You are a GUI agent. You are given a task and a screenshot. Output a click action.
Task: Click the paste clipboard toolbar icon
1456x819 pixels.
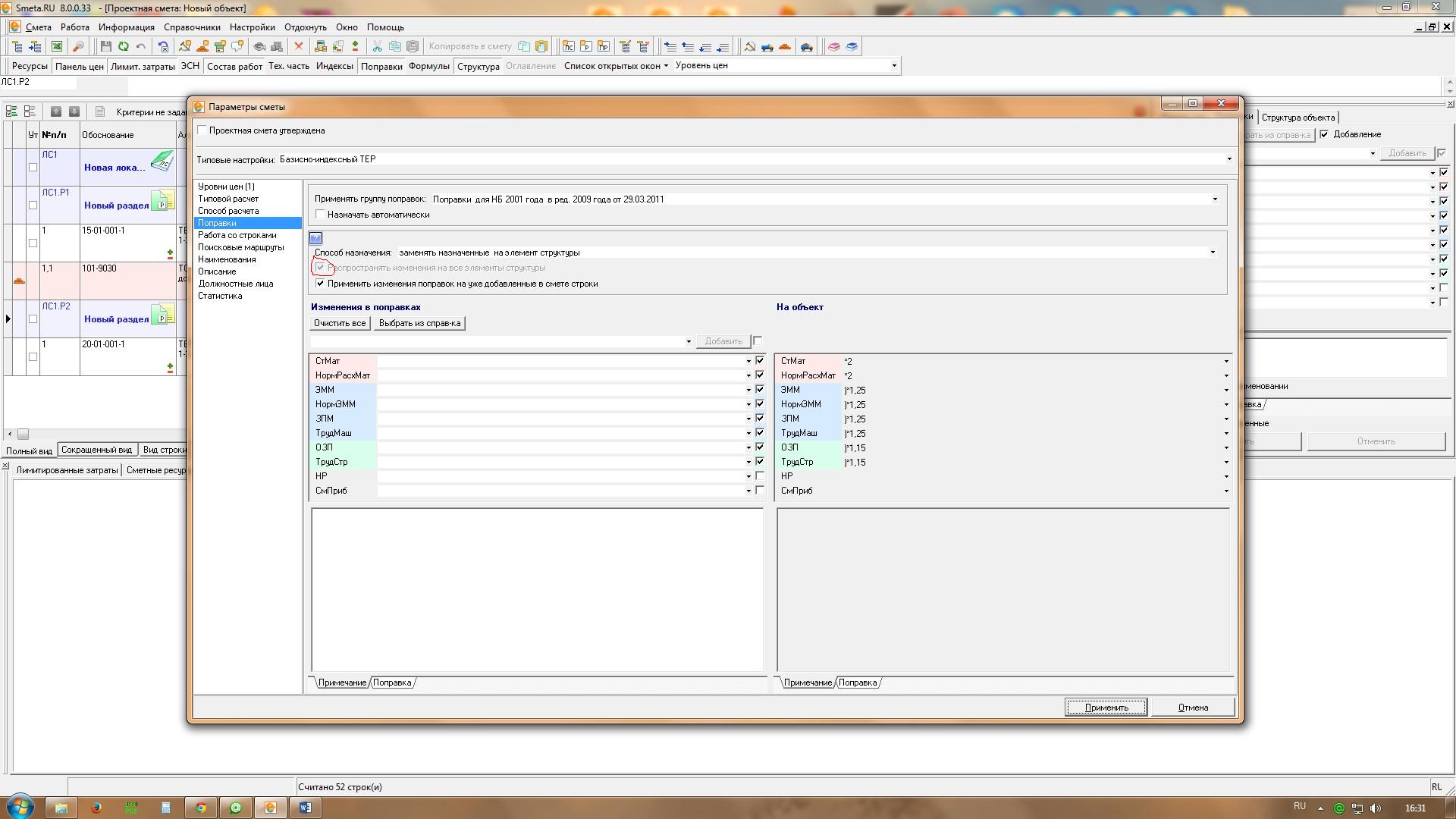coord(412,46)
